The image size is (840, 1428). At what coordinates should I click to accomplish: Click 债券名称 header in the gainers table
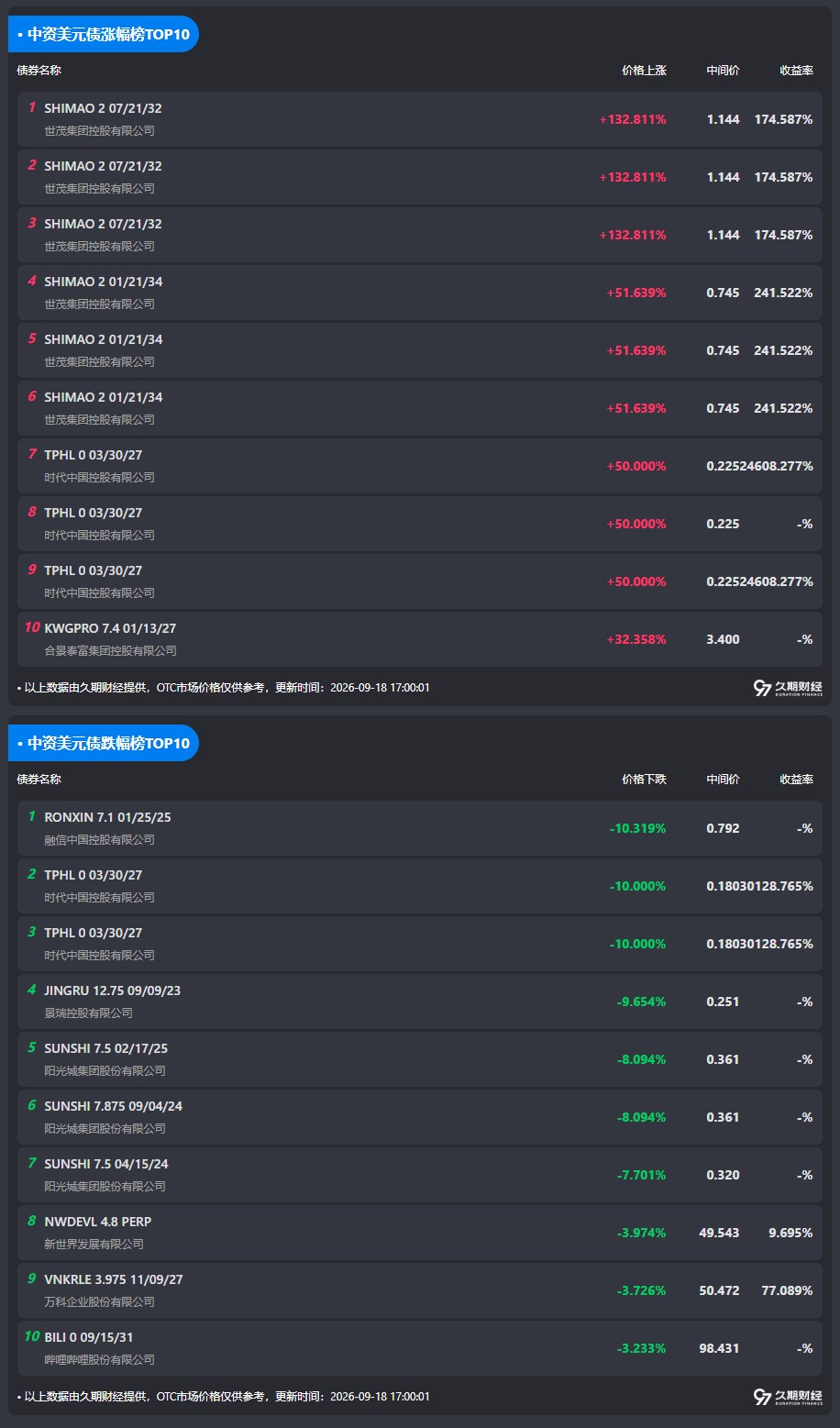pos(39,70)
